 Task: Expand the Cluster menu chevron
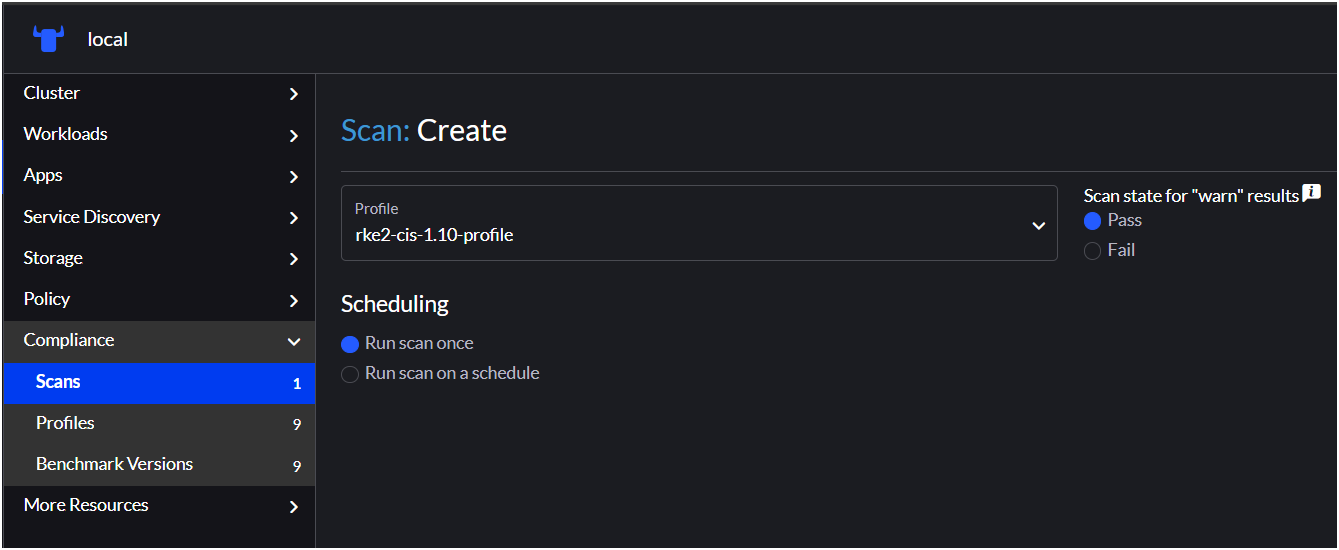click(x=293, y=94)
